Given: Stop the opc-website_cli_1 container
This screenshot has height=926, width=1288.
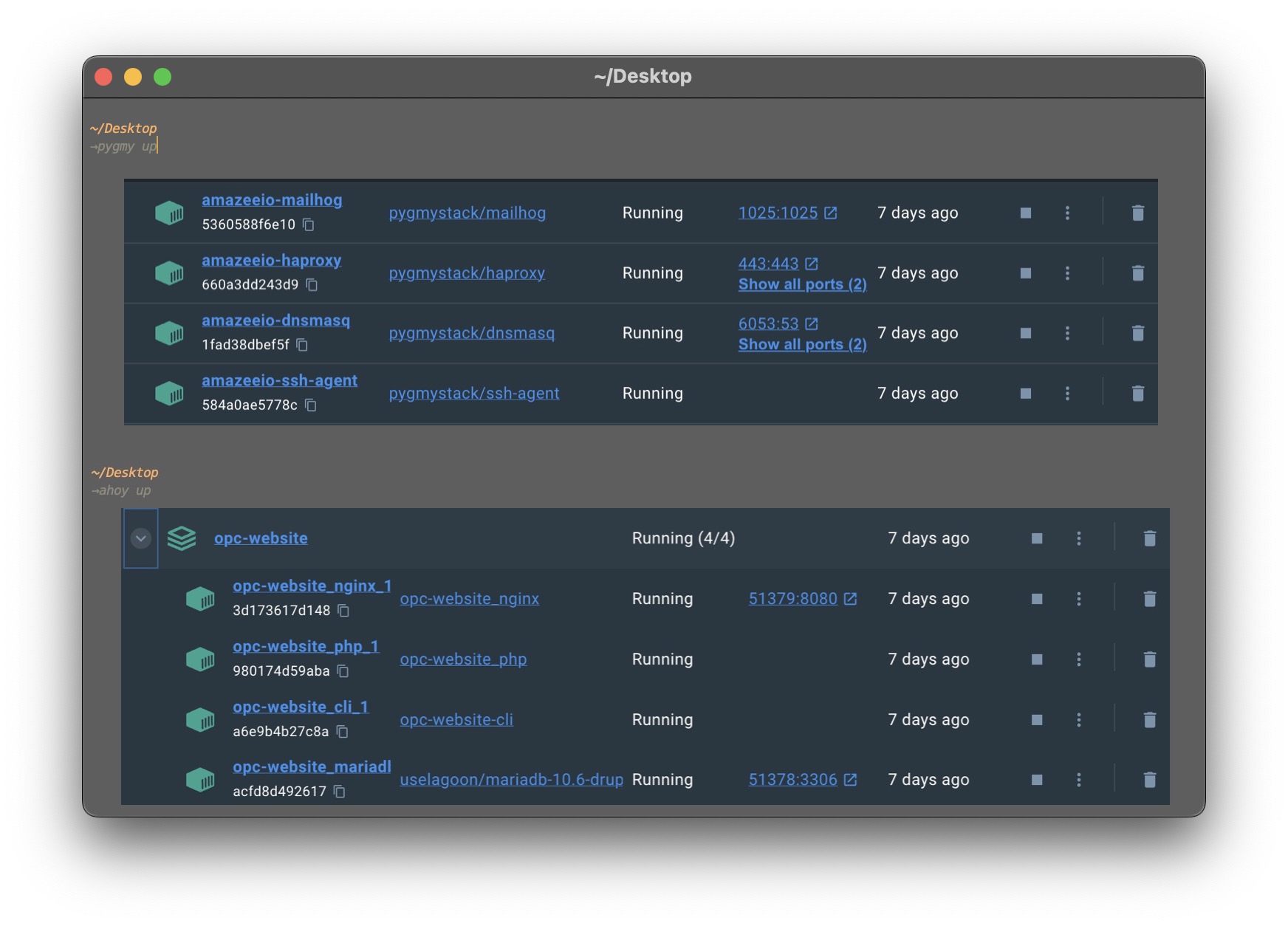Looking at the screenshot, I should click(1037, 720).
